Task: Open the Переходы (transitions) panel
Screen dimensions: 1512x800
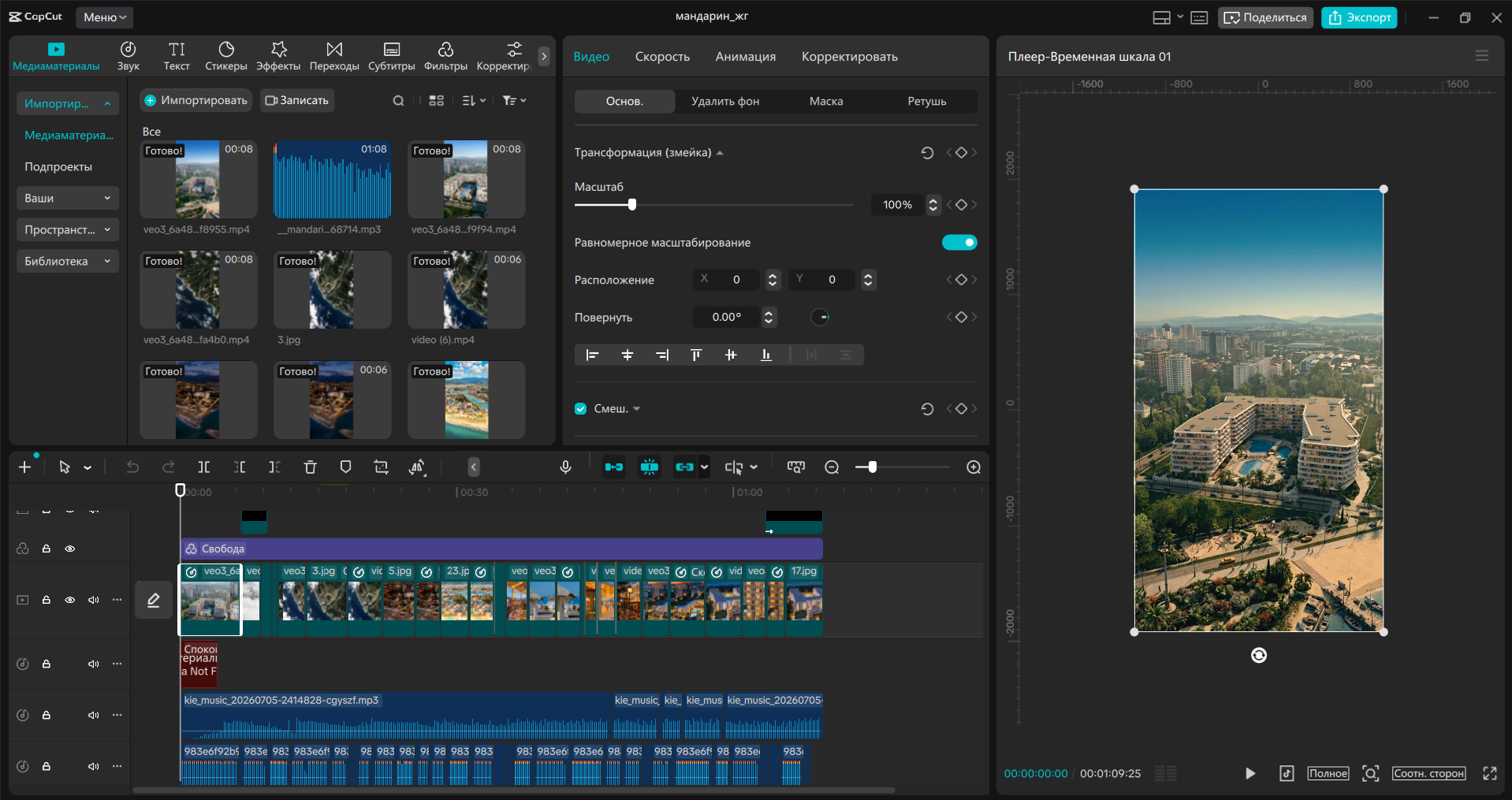Action: tap(334, 56)
